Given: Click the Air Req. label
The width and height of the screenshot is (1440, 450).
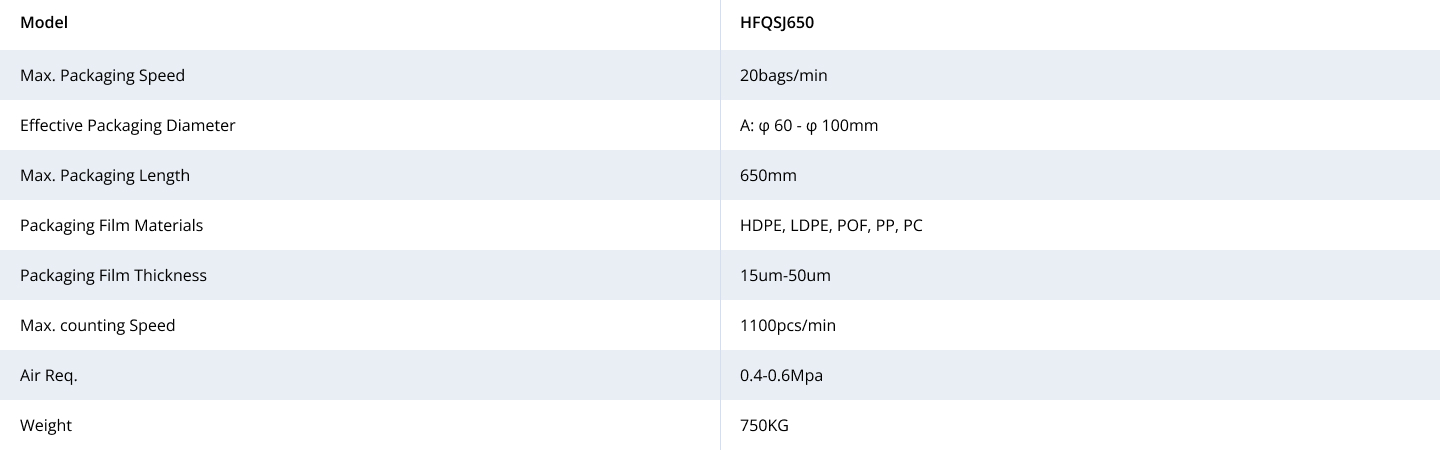Looking at the screenshot, I should click(48, 375).
